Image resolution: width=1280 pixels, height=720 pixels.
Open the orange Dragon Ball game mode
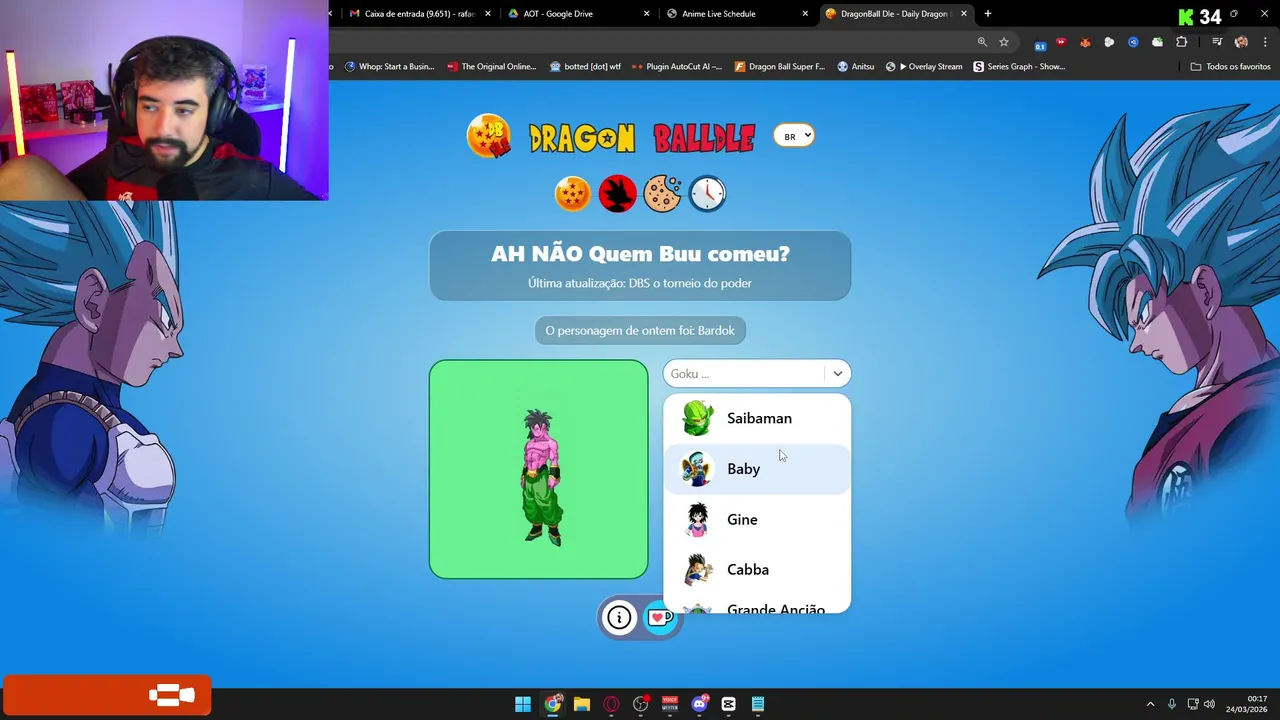point(573,193)
